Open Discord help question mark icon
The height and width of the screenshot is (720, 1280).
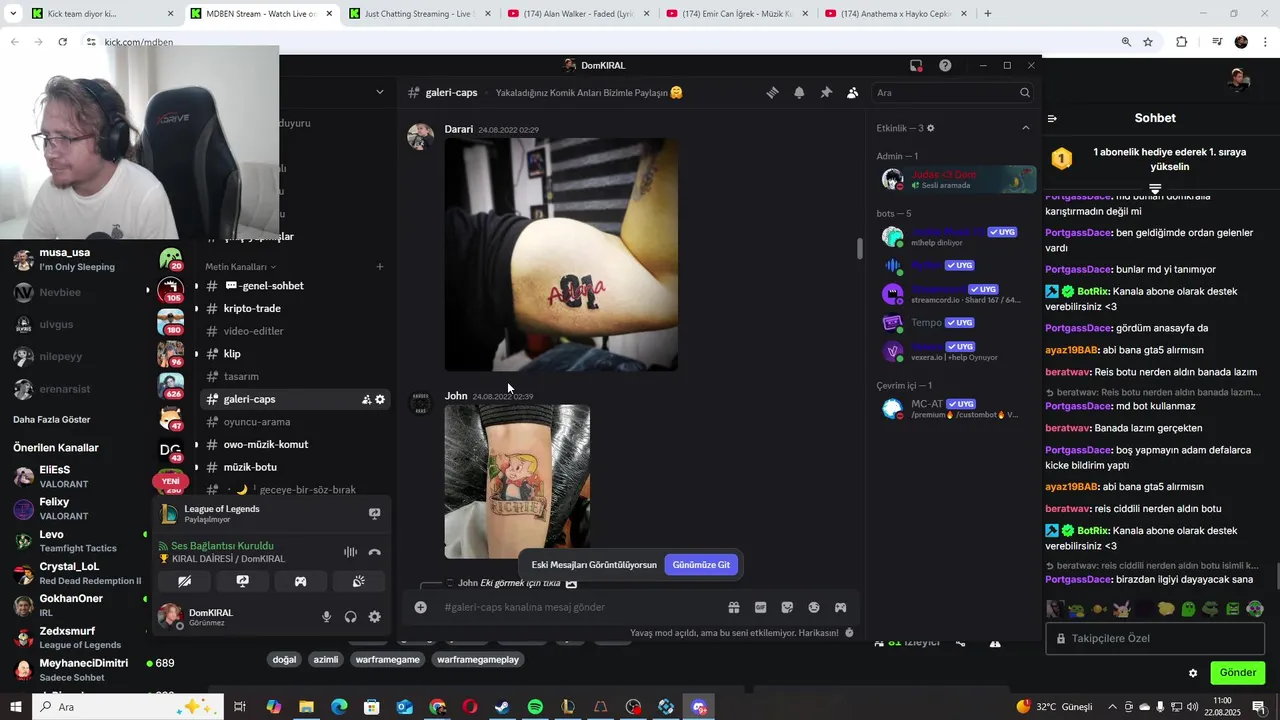pyautogui.click(x=945, y=65)
